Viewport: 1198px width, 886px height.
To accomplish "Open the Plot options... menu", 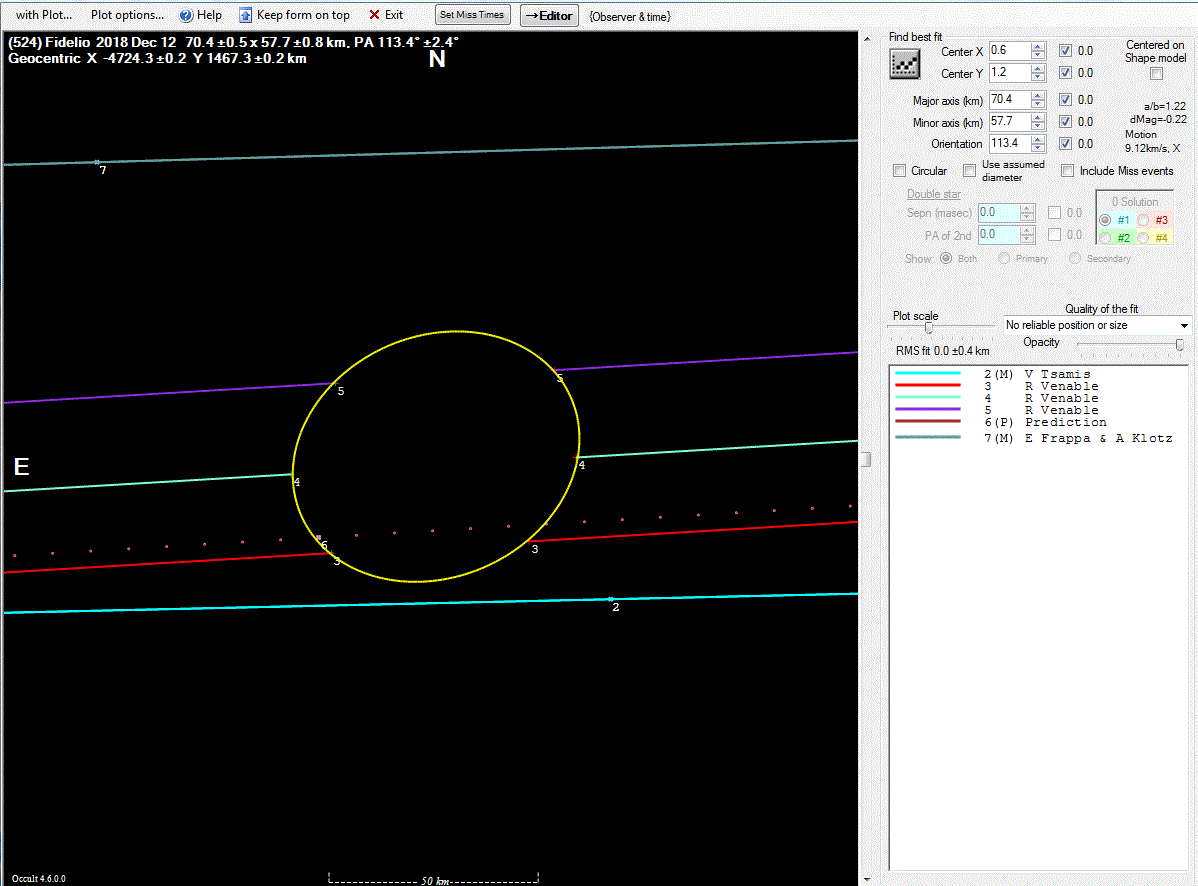I will click(127, 15).
